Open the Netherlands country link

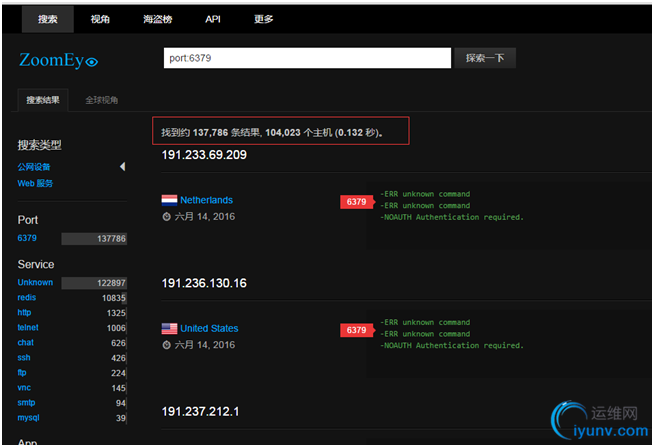coord(206,200)
